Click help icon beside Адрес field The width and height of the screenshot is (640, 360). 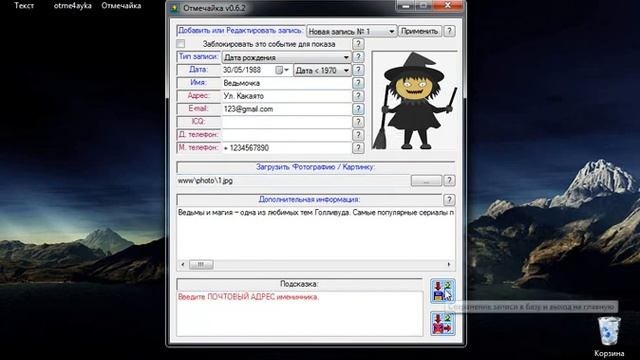(x=358, y=96)
